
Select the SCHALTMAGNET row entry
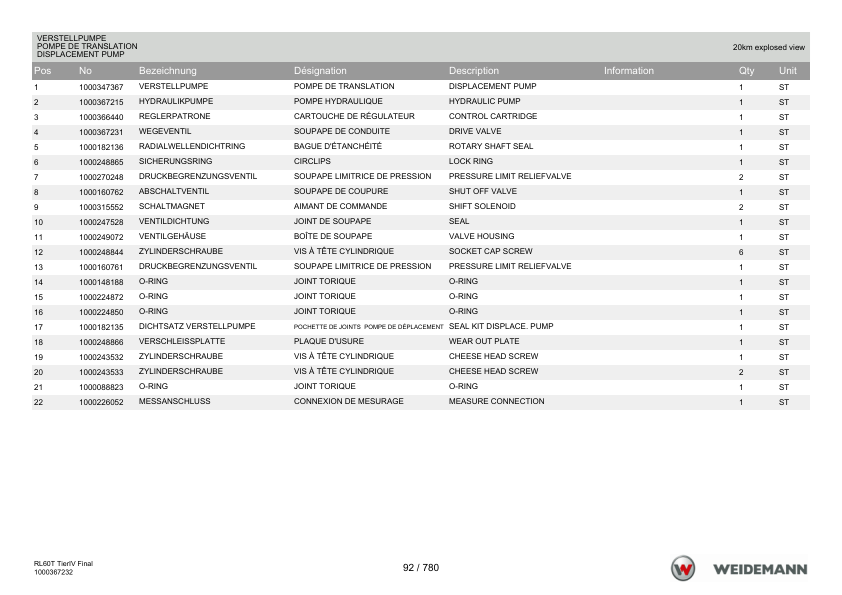(x=421, y=207)
